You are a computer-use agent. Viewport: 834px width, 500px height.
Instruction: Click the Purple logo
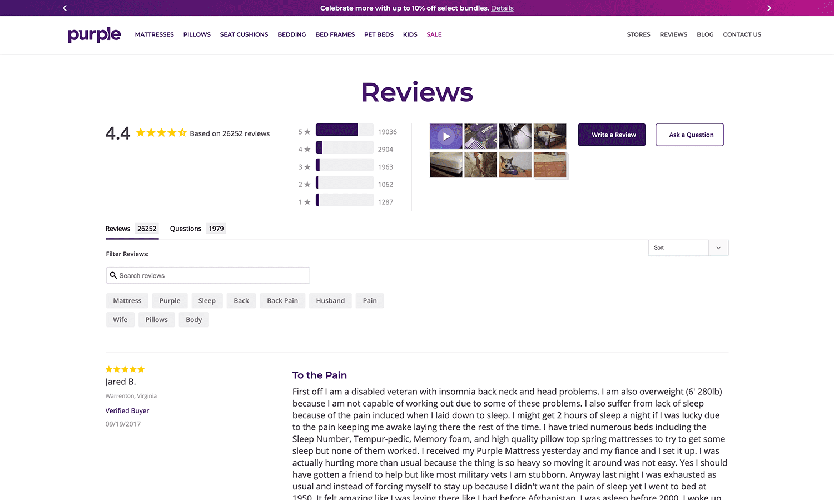[94, 35]
